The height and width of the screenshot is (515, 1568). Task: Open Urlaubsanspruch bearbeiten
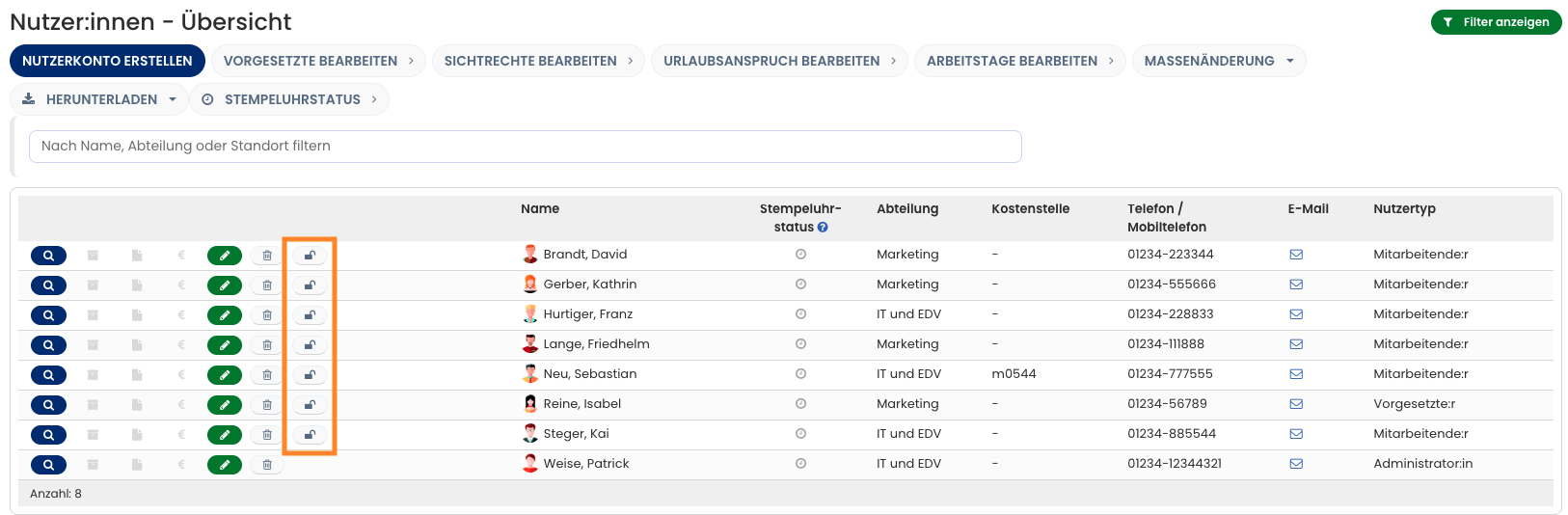779,61
